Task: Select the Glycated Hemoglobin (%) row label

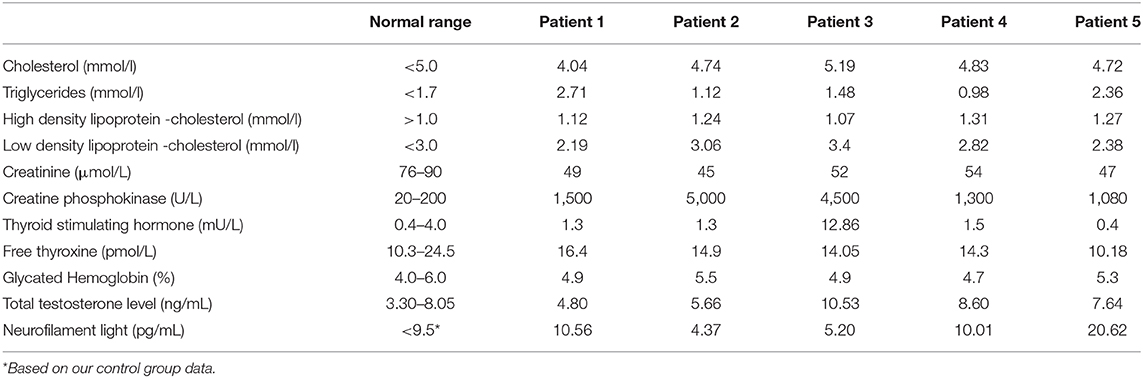Action: pos(78,276)
